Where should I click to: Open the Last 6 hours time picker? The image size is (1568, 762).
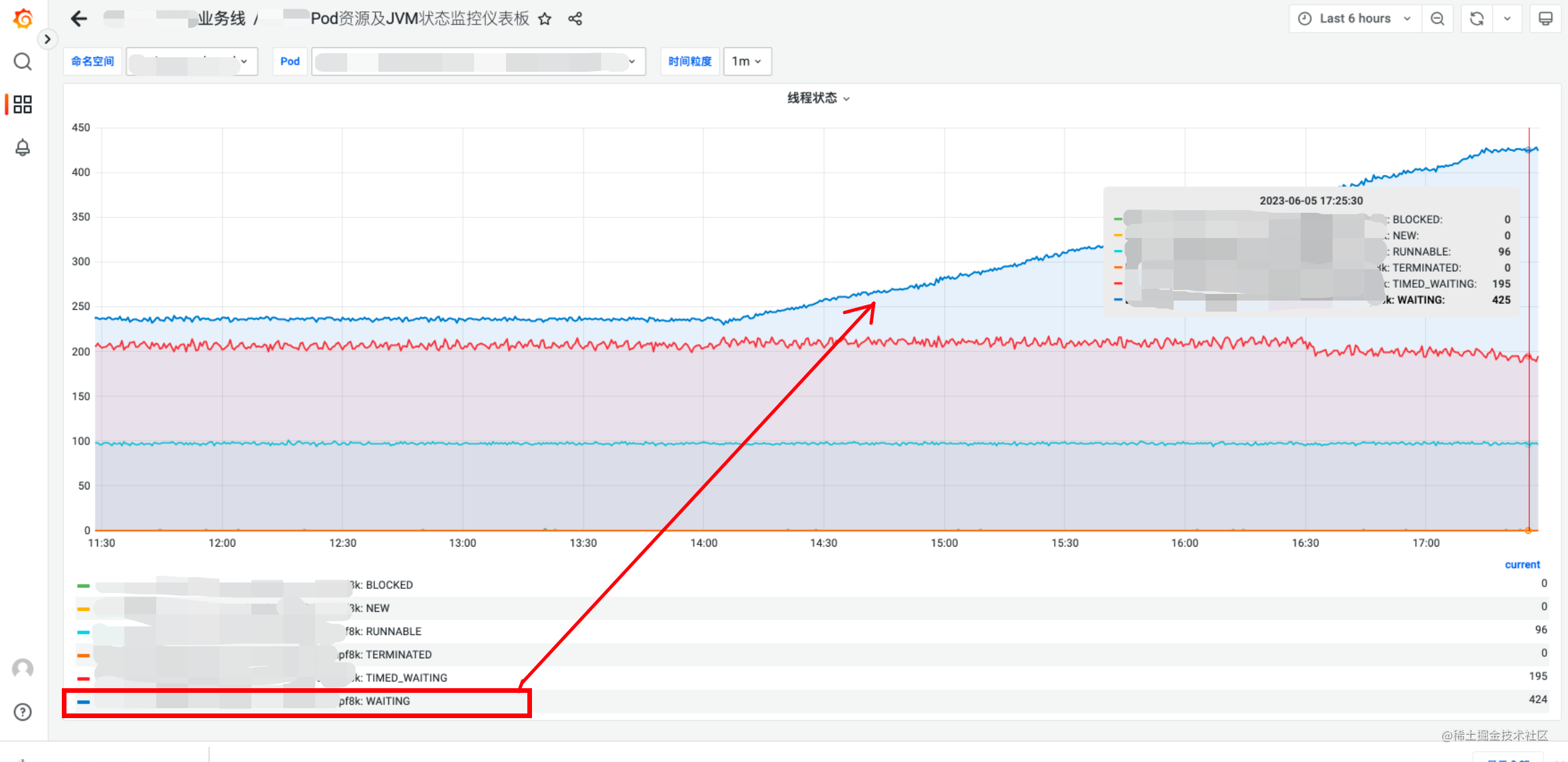pos(1355,19)
